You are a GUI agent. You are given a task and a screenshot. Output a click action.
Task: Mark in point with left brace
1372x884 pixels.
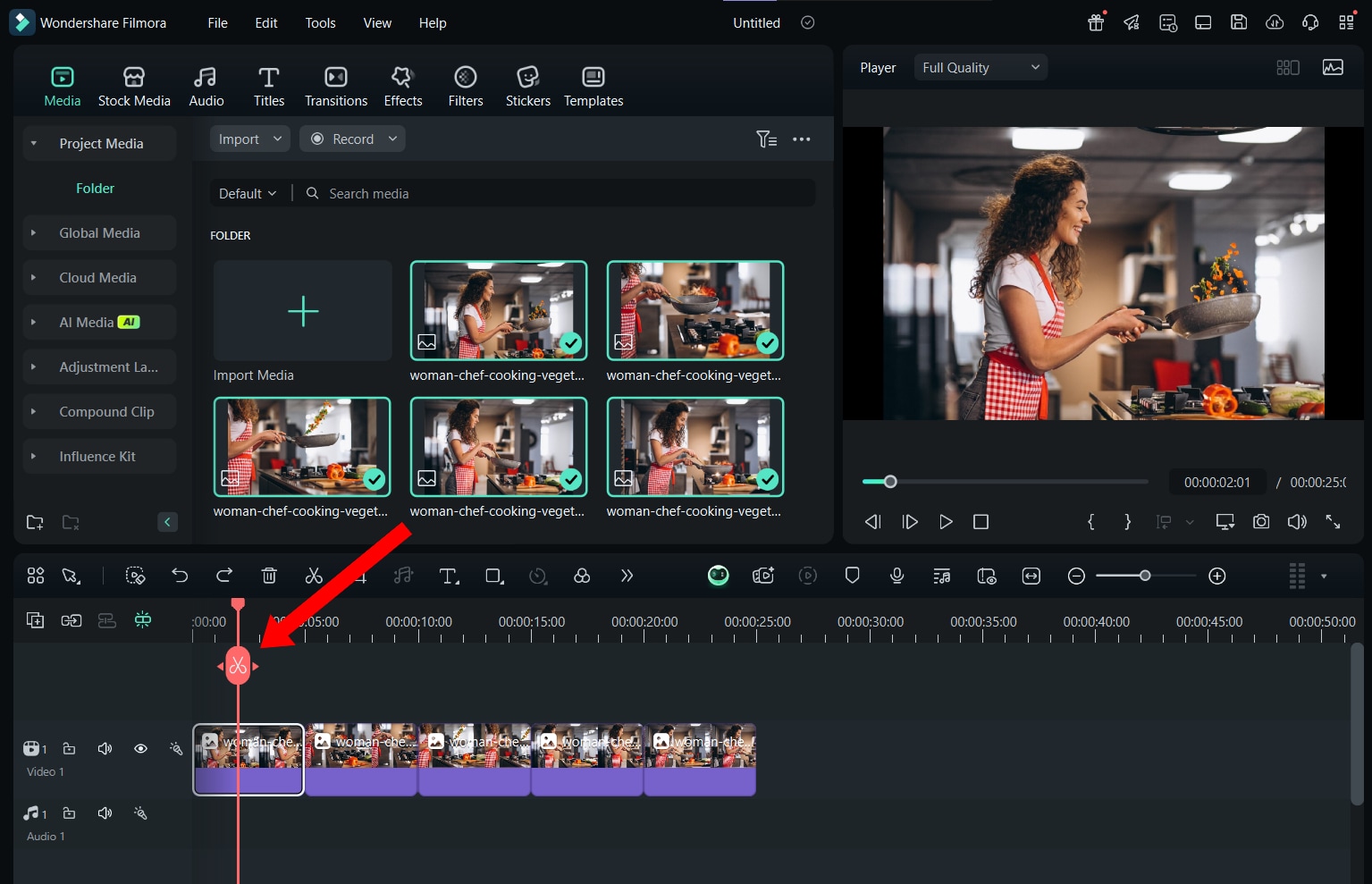[1090, 522]
